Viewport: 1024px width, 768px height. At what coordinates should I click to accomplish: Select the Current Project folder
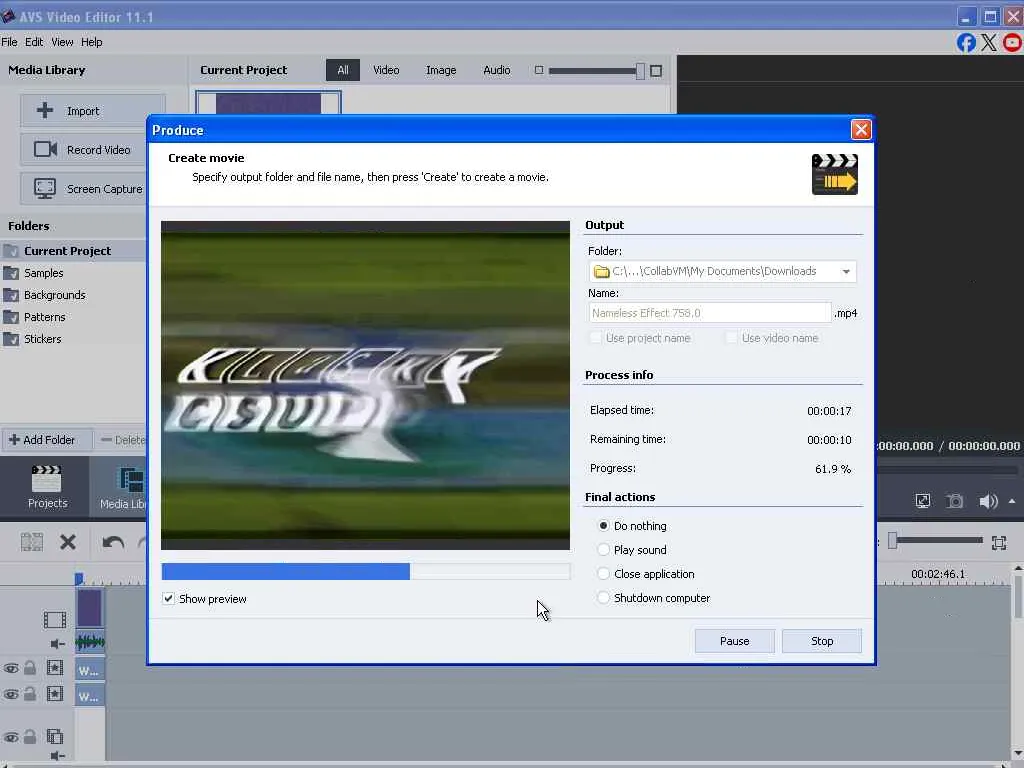point(67,251)
